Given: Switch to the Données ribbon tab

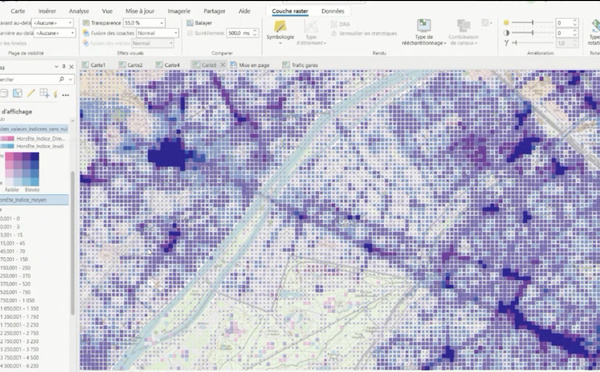Looking at the screenshot, I should coord(333,11).
